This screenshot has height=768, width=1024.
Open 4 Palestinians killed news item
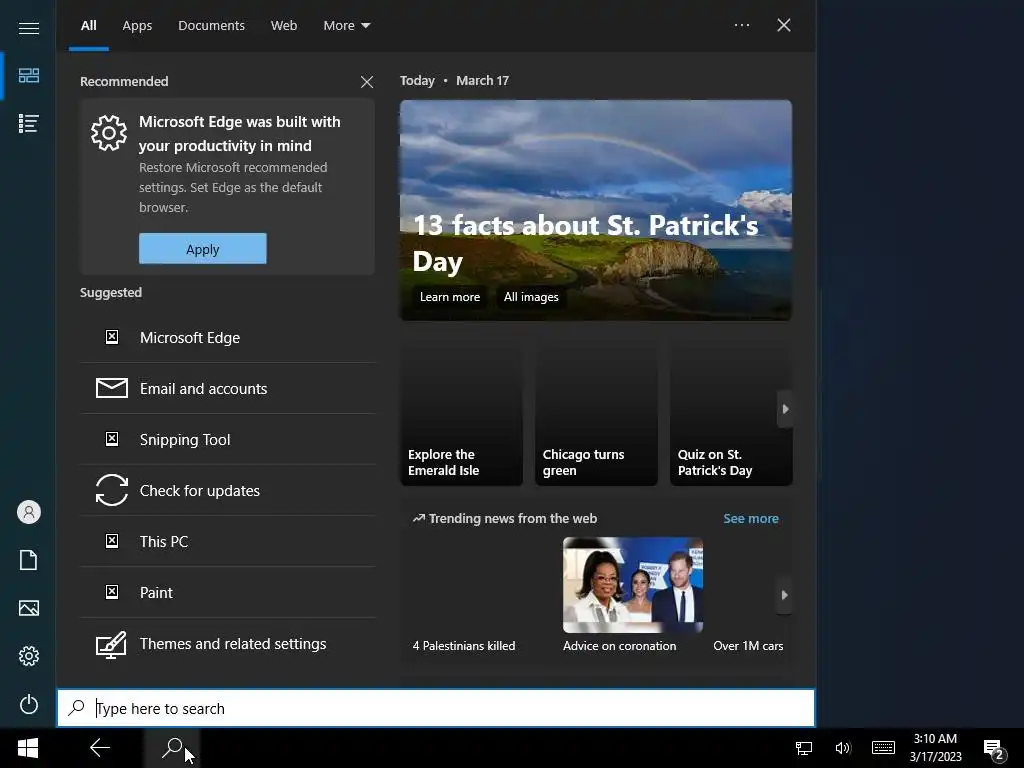pyautogui.click(x=464, y=646)
